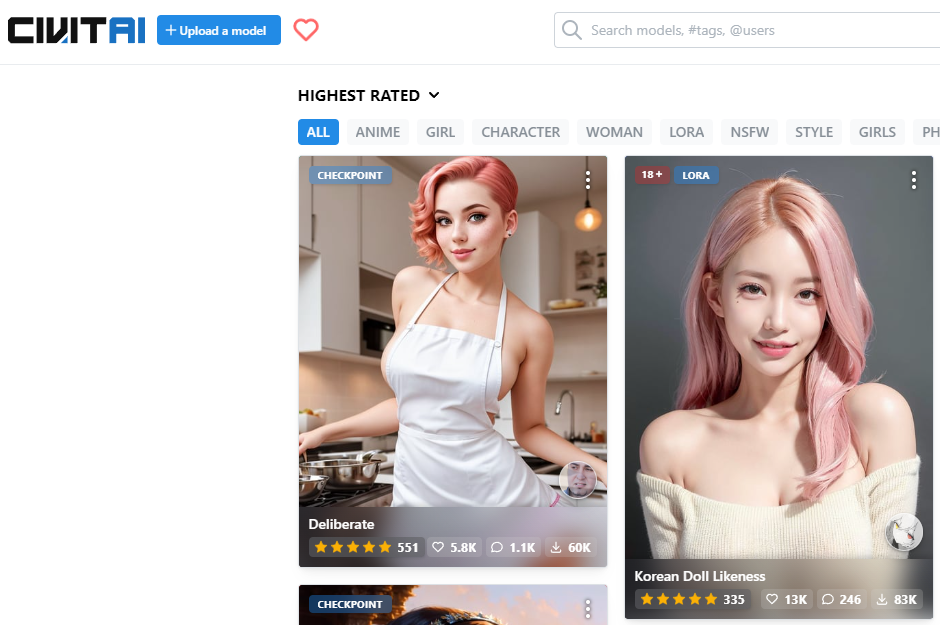The image size is (940, 625).
Task: Click the CHECKPOINT badge on Deliberate card
Action: tap(350, 176)
